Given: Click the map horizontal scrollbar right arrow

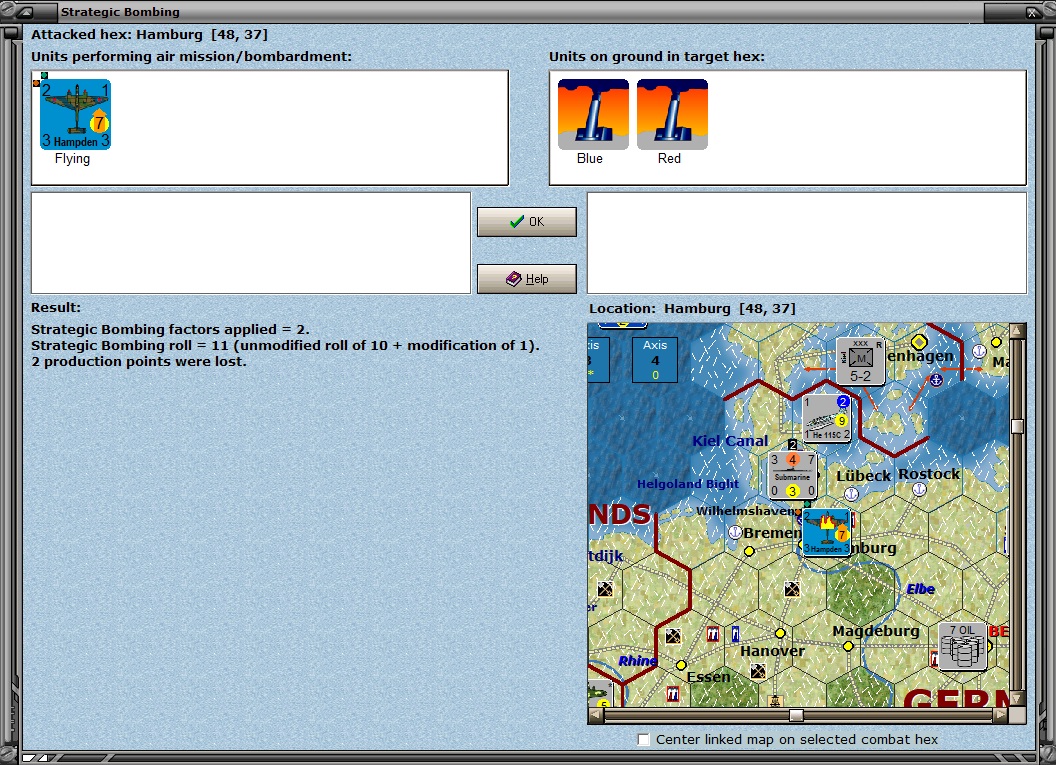Looking at the screenshot, I should [x=1001, y=715].
